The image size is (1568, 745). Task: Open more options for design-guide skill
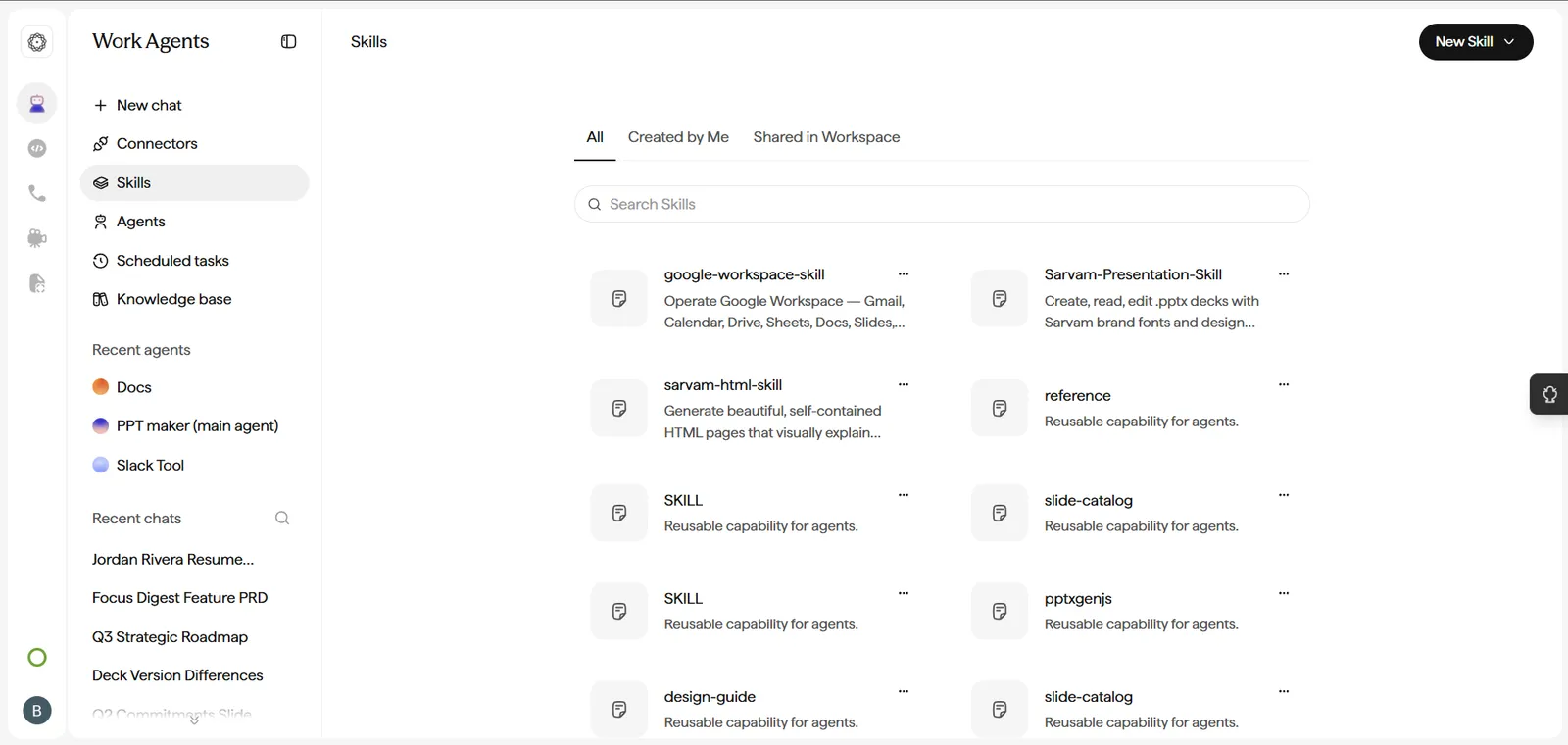click(904, 691)
